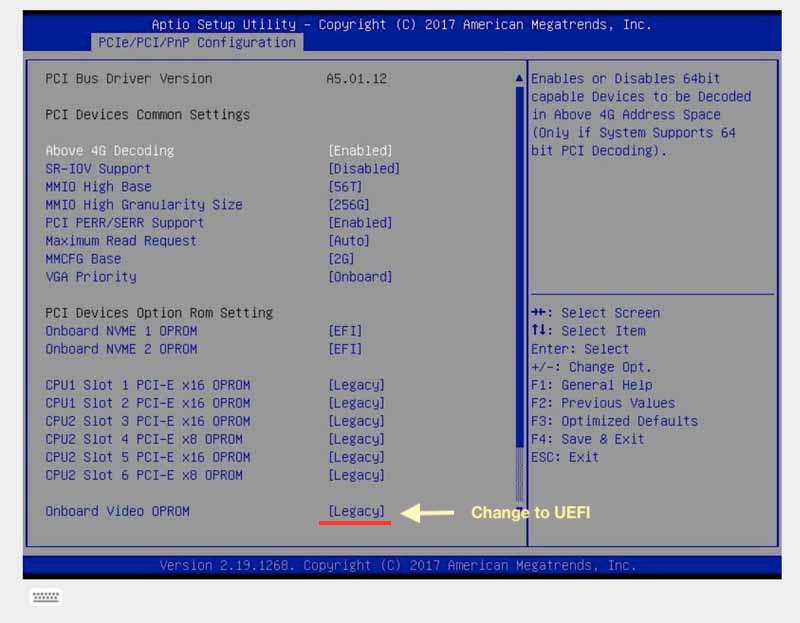Click the F3: Optimized Defaults hint
Image resolution: width=800 pixels, height=623 pixels.
(614, 421)
